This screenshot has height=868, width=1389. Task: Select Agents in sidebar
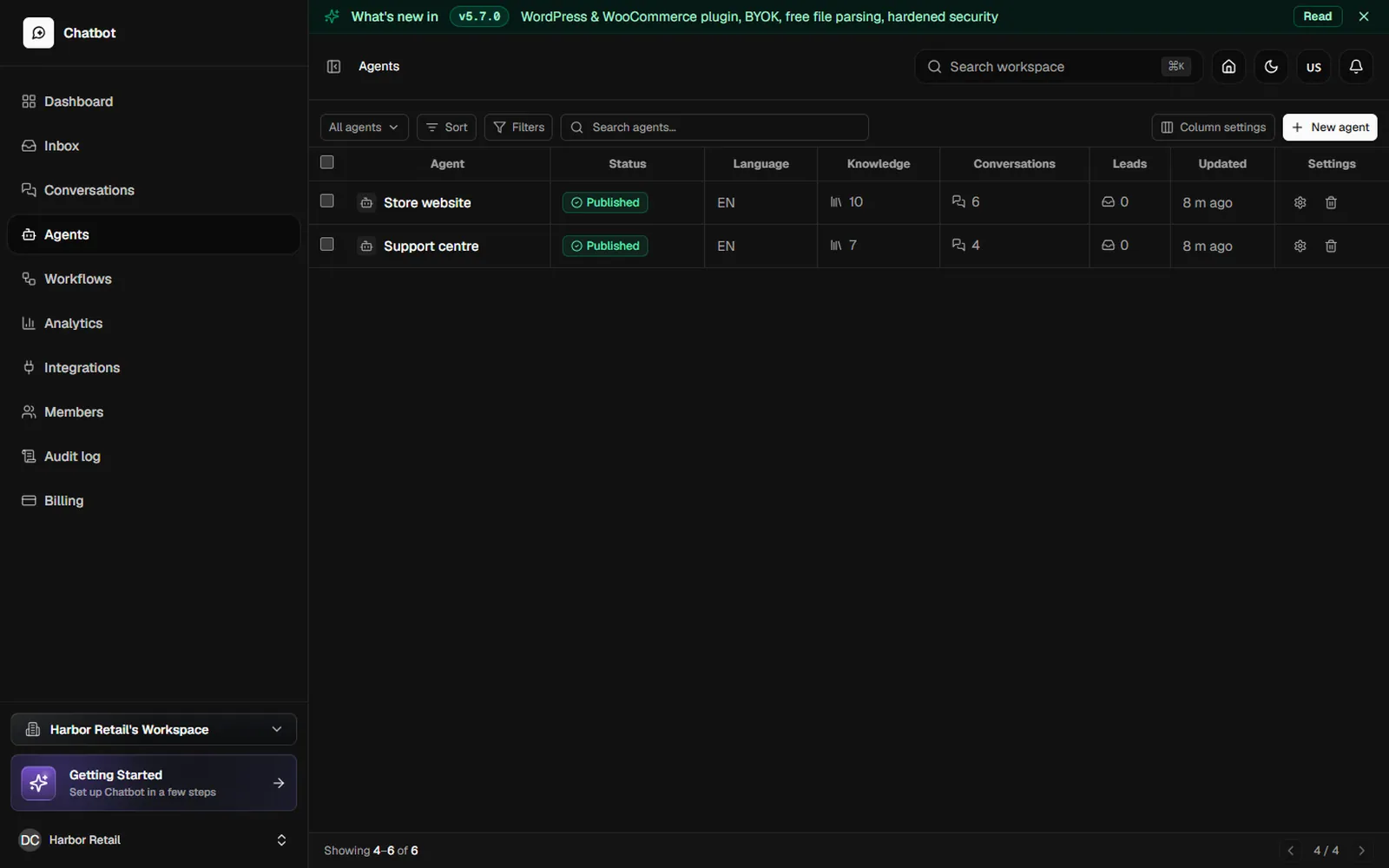154,234
